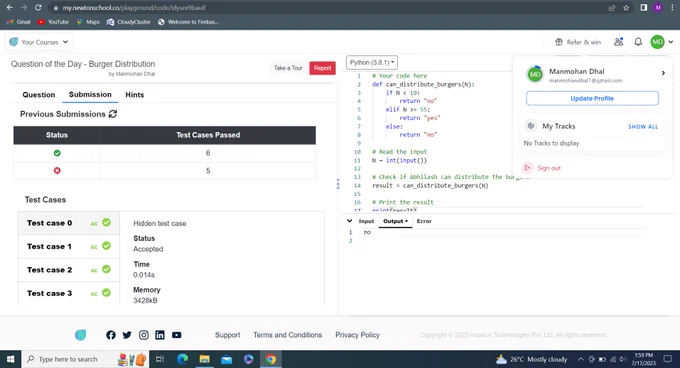Select Test case 2

[69, 270]
